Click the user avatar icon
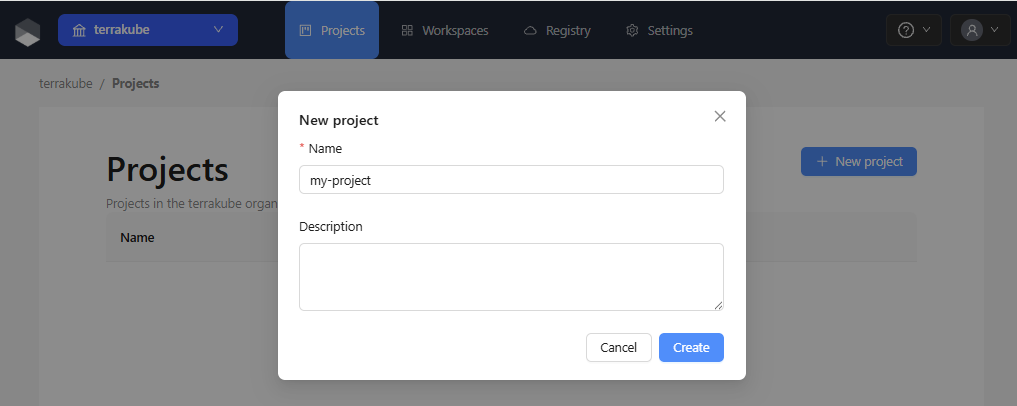 [x=972, y=30]
